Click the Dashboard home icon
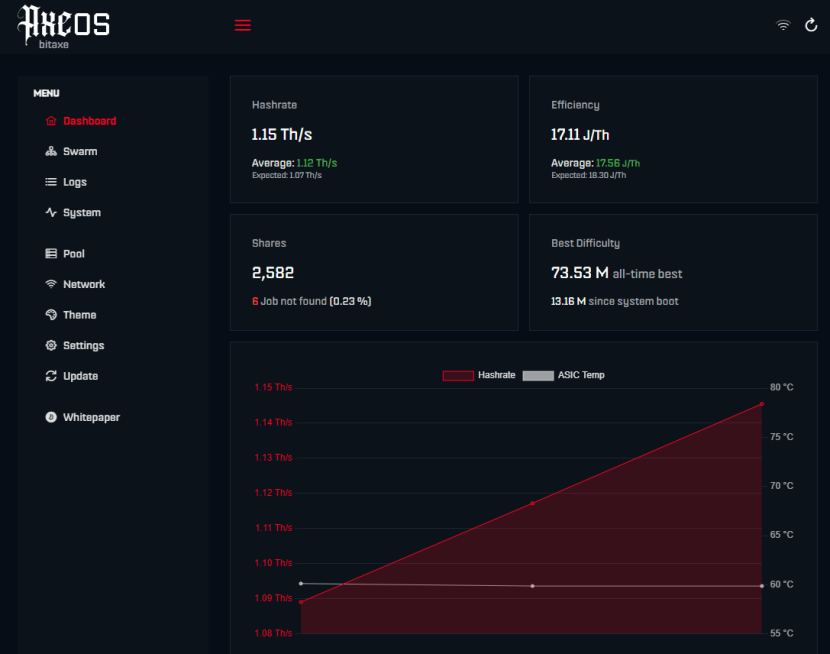The height and width of the screenshot is (654, 830). coord(51,121)
